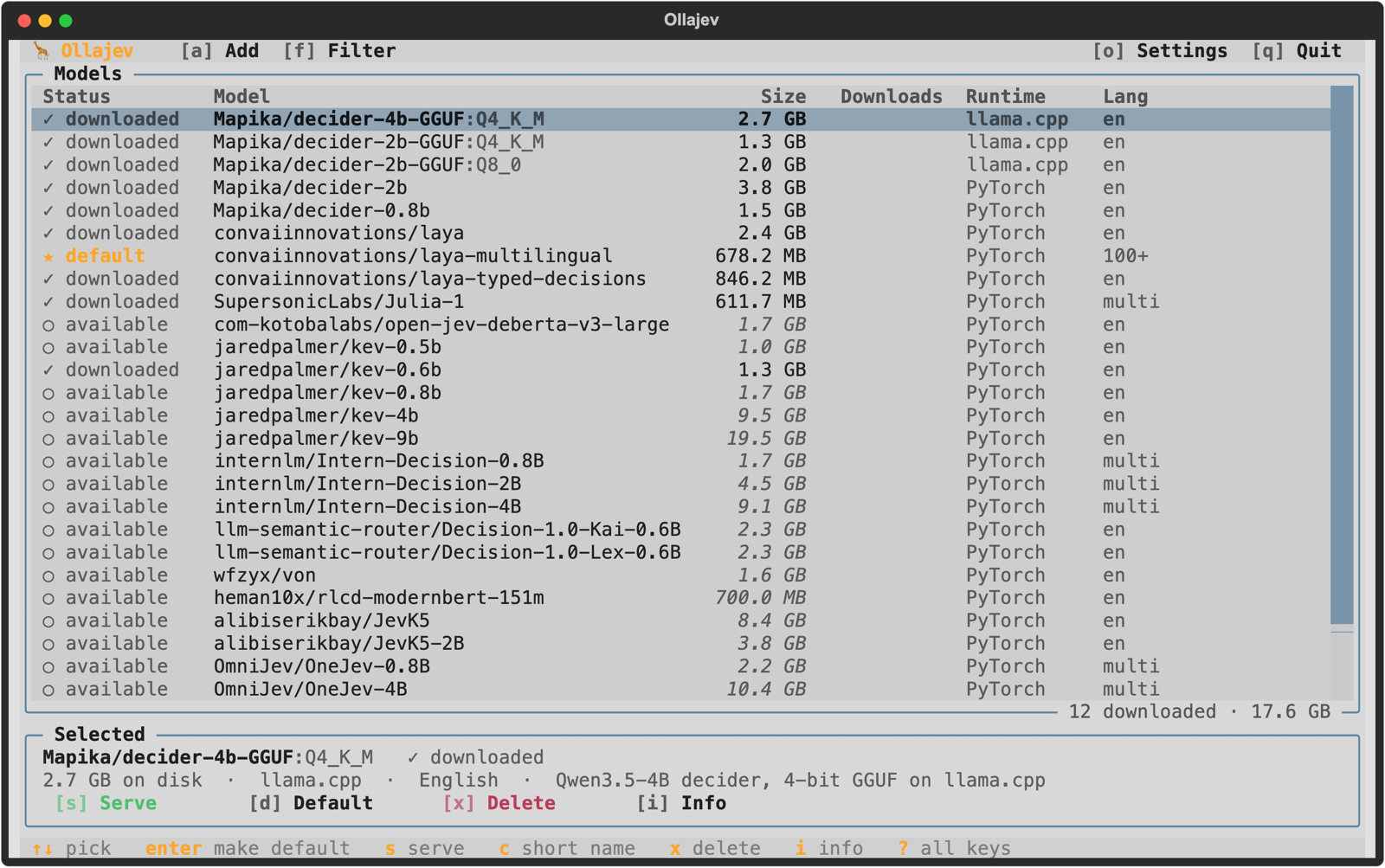This screenshot has height=868, width=1385.
Task: Click the Size column header
Action: click(783, 97)
